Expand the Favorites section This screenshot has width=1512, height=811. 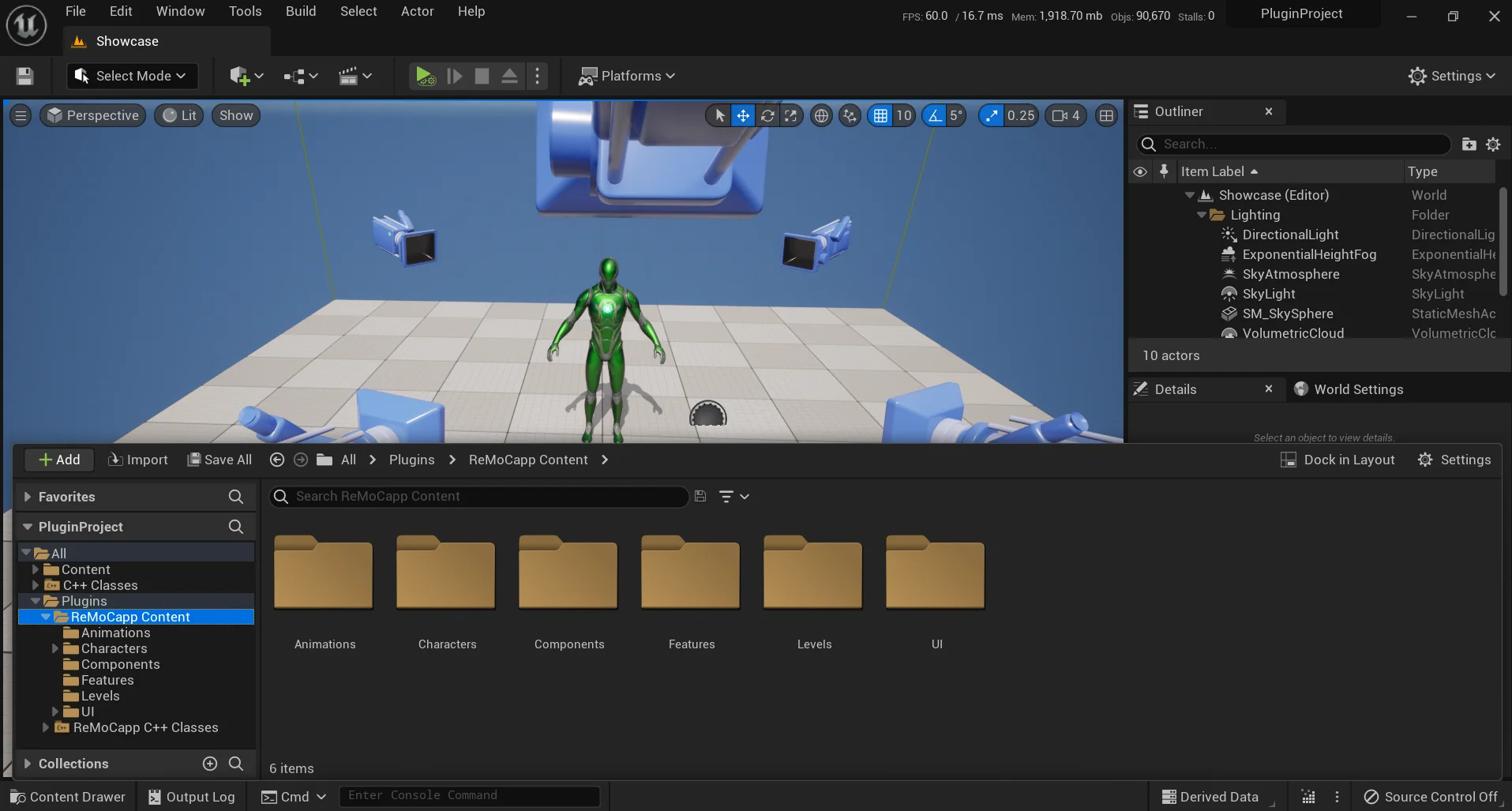28,497
